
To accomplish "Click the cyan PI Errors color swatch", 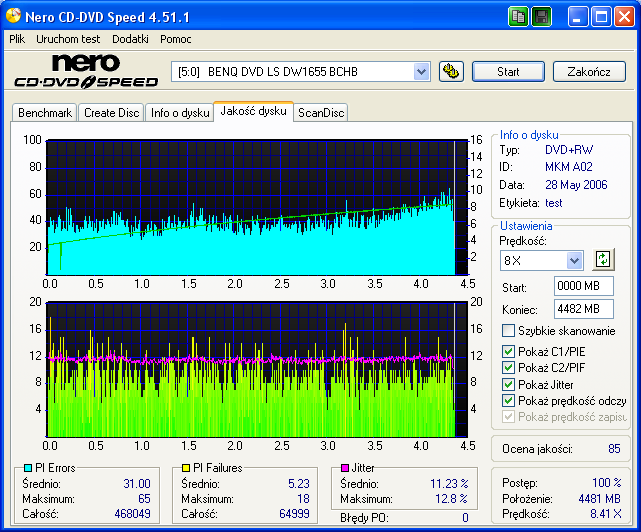I will pos(28,467).
